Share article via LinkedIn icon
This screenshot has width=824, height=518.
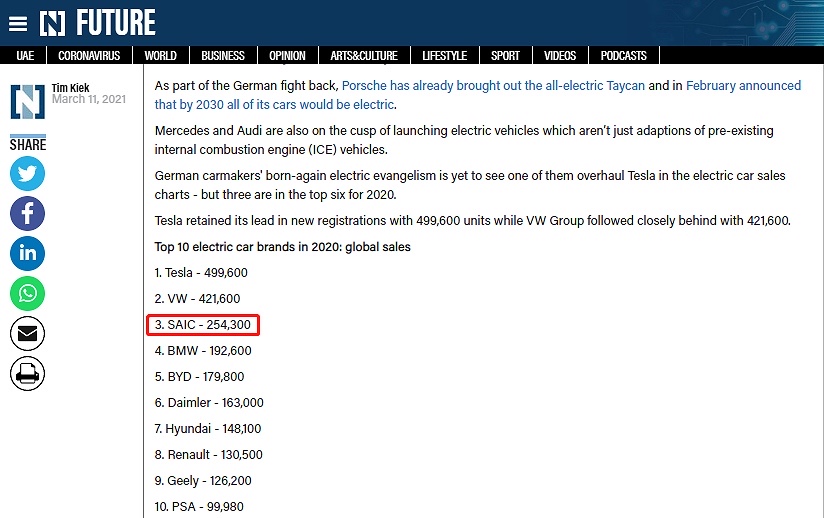27,253
